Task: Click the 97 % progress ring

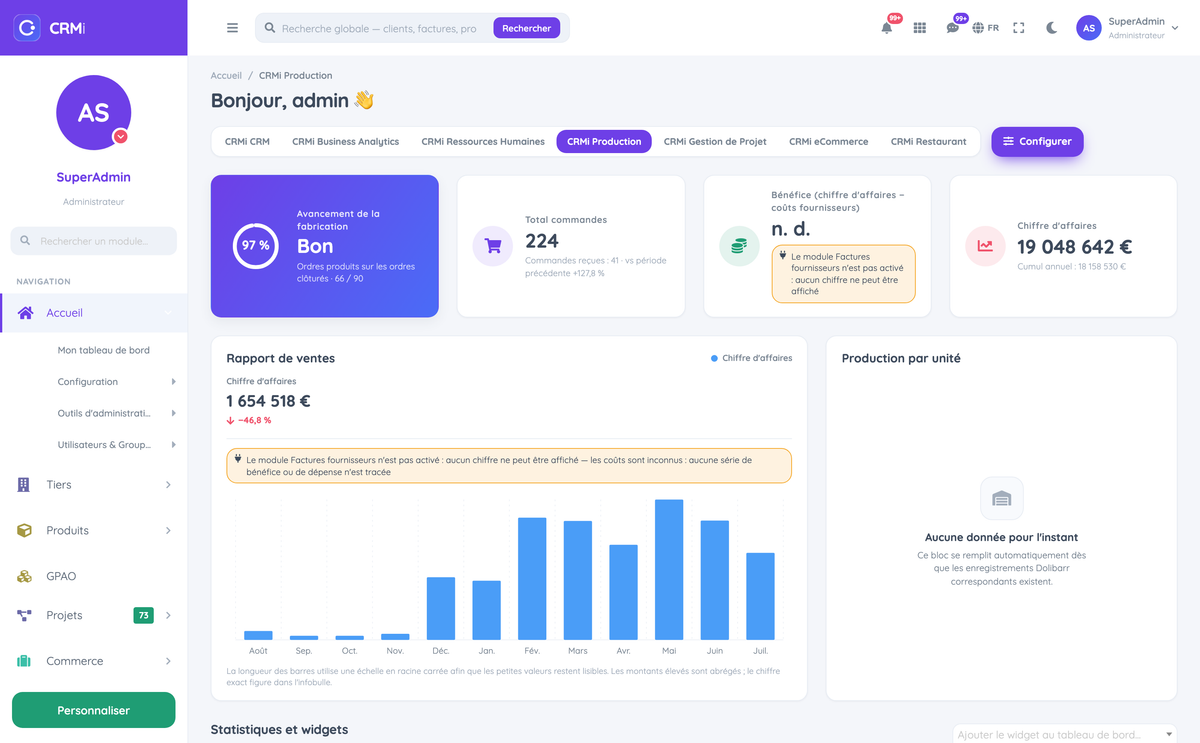Action: (256, 246)
